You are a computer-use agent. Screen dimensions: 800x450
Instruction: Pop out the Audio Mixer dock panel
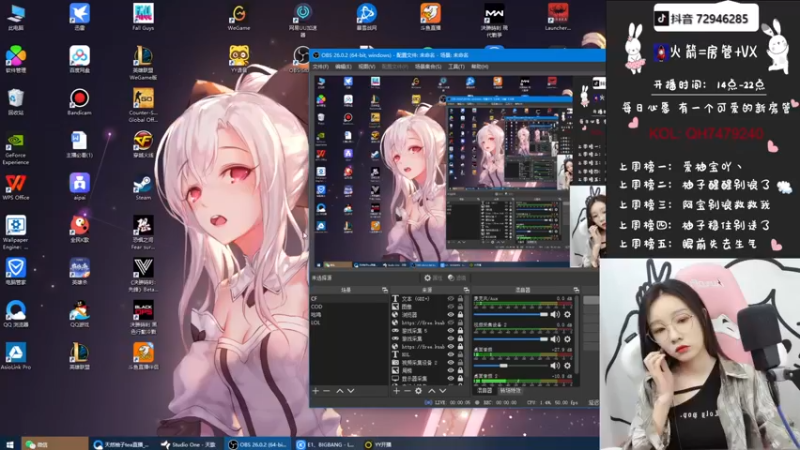click(x=576, y=290)
